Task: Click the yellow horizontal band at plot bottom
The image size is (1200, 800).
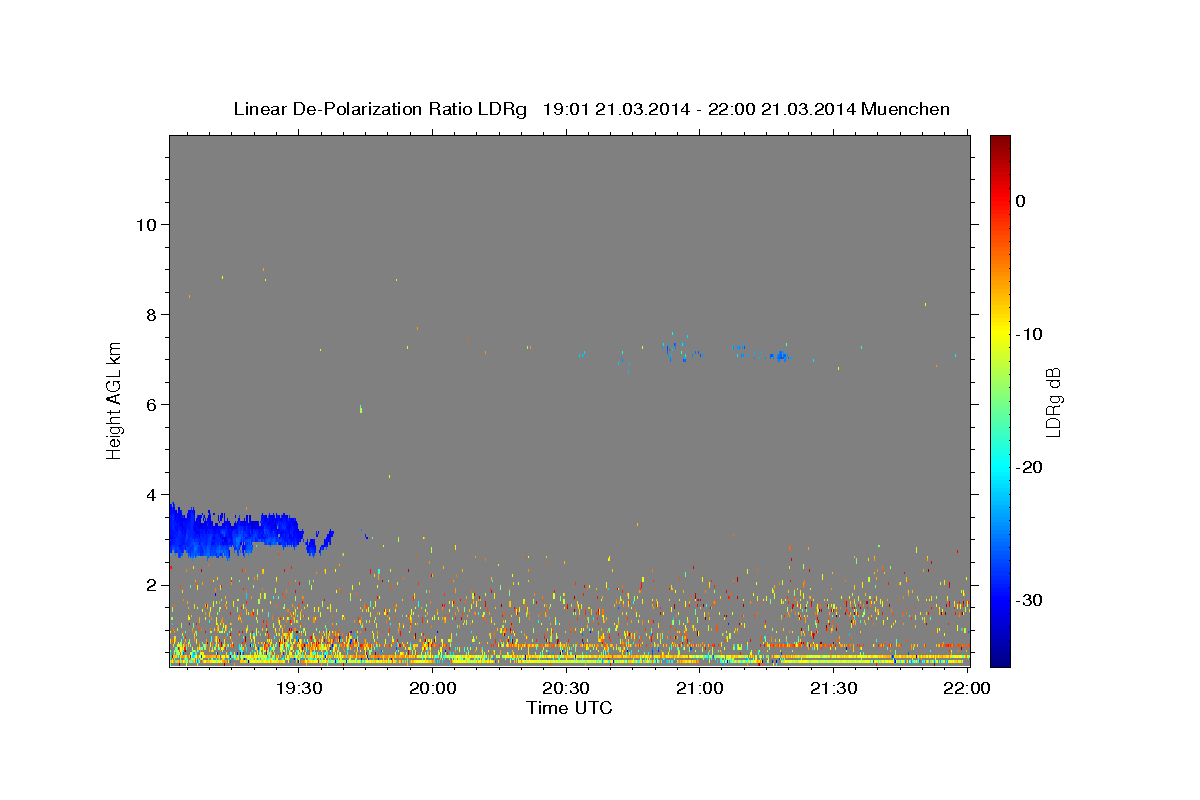Action: pyautogui.click(x=569, y=659)
